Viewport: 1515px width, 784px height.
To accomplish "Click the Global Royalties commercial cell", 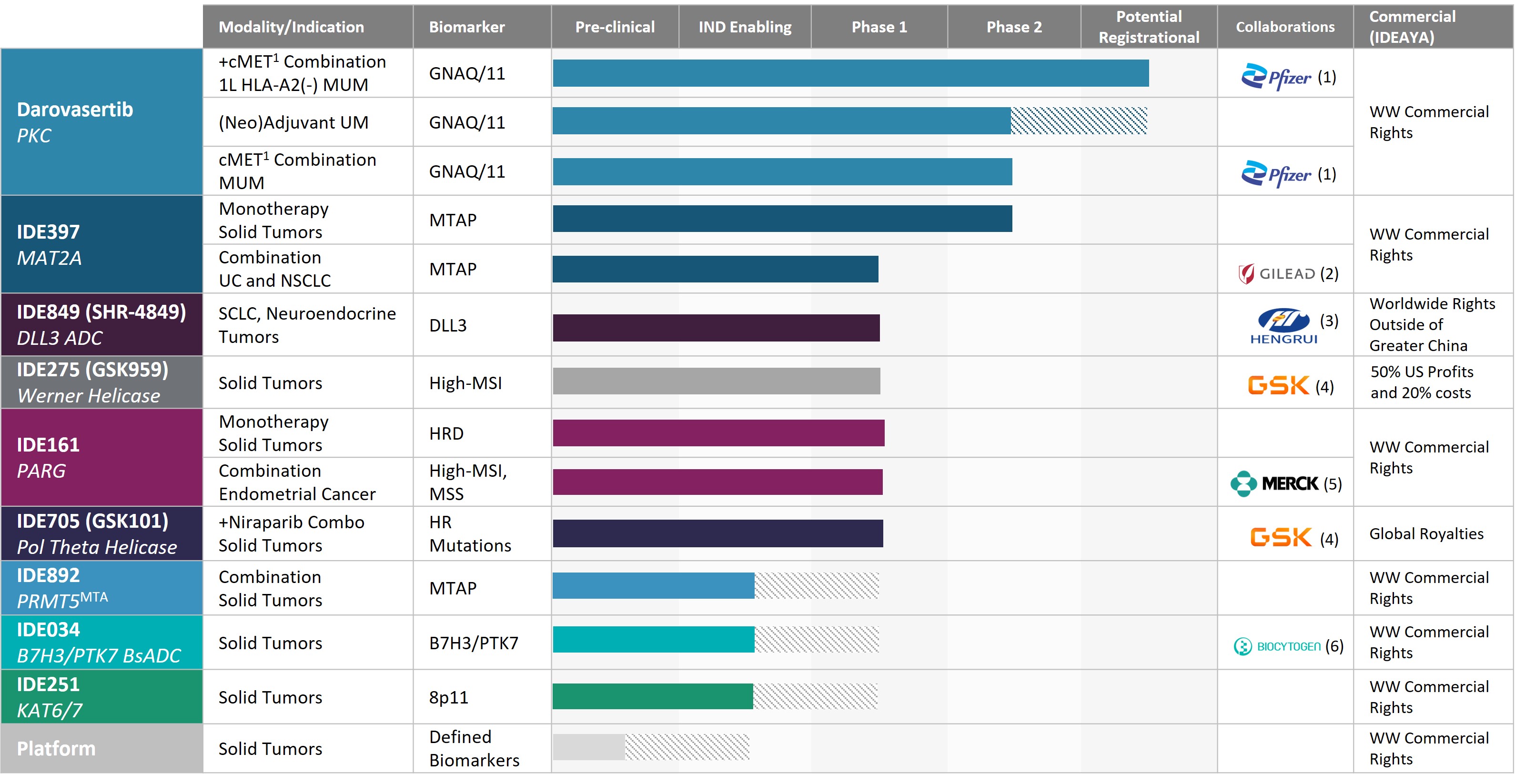I will [1425, 533].
